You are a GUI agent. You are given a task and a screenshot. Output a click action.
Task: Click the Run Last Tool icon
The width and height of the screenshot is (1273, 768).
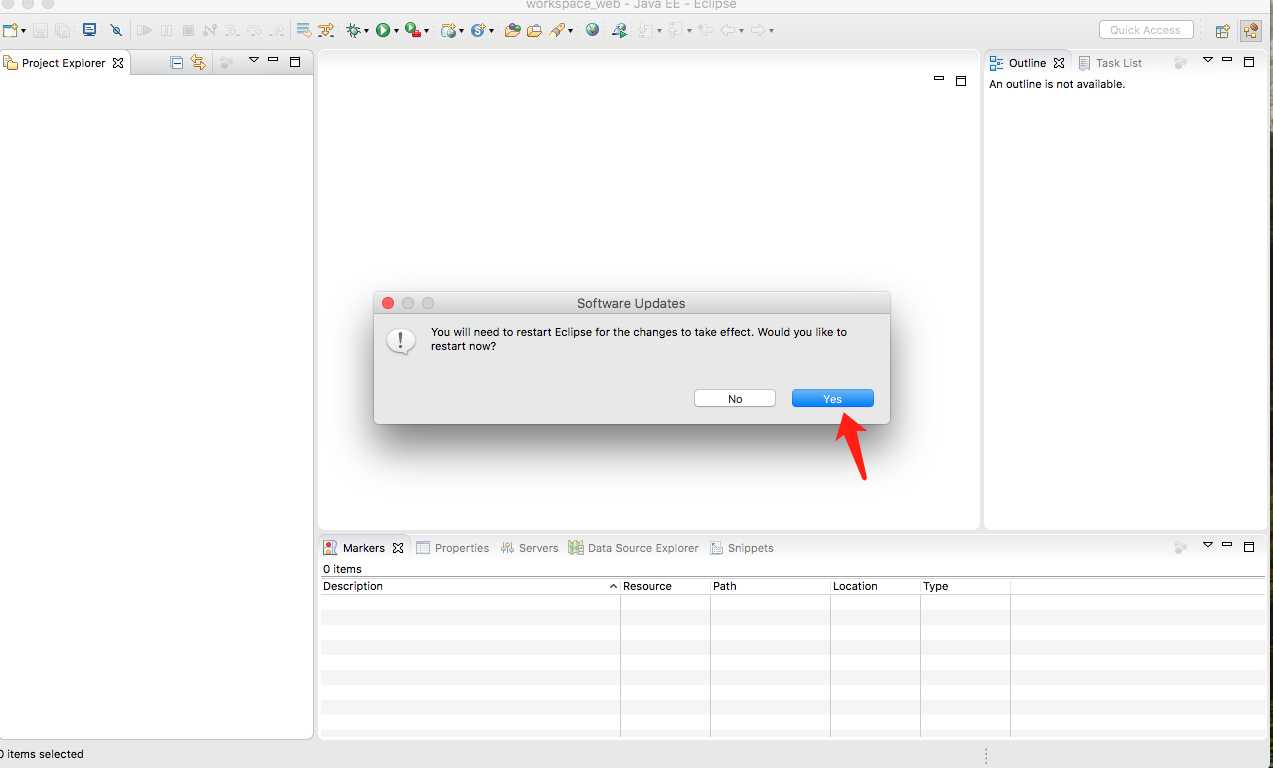[x=412, y=30]
